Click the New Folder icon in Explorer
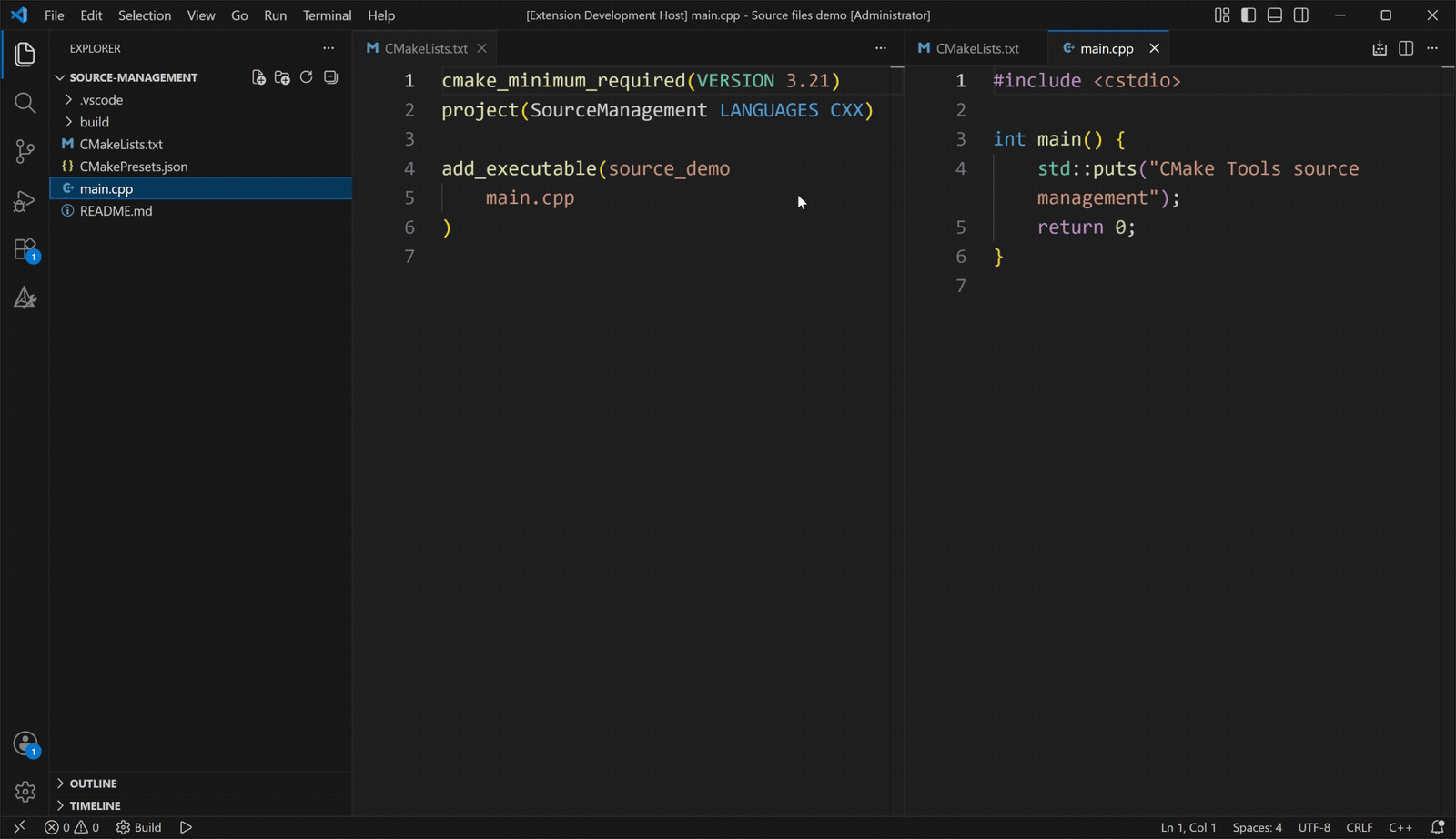 [282, 77]
